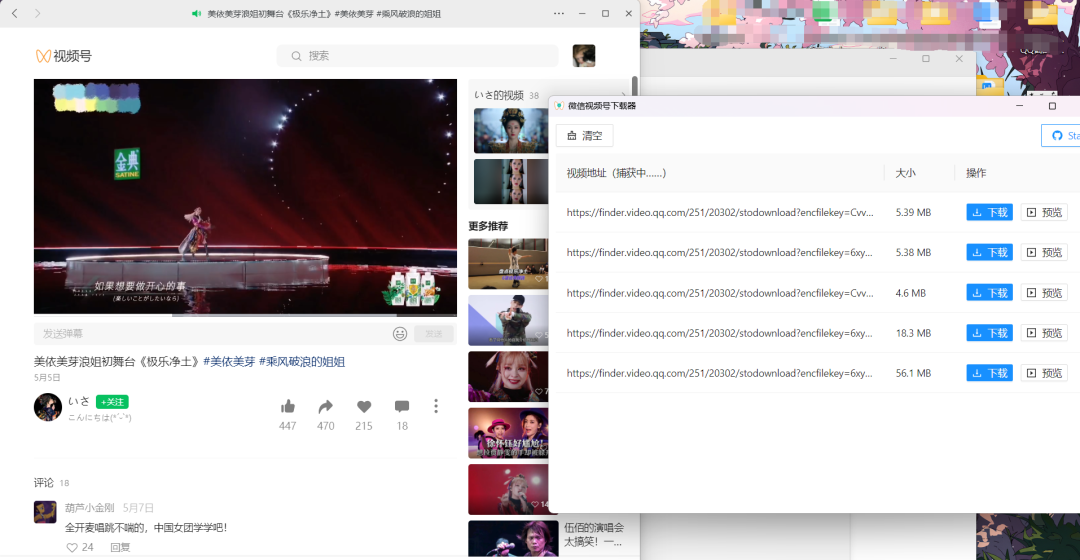Click the vertical scrollbar of the video page

click(634, 86)
